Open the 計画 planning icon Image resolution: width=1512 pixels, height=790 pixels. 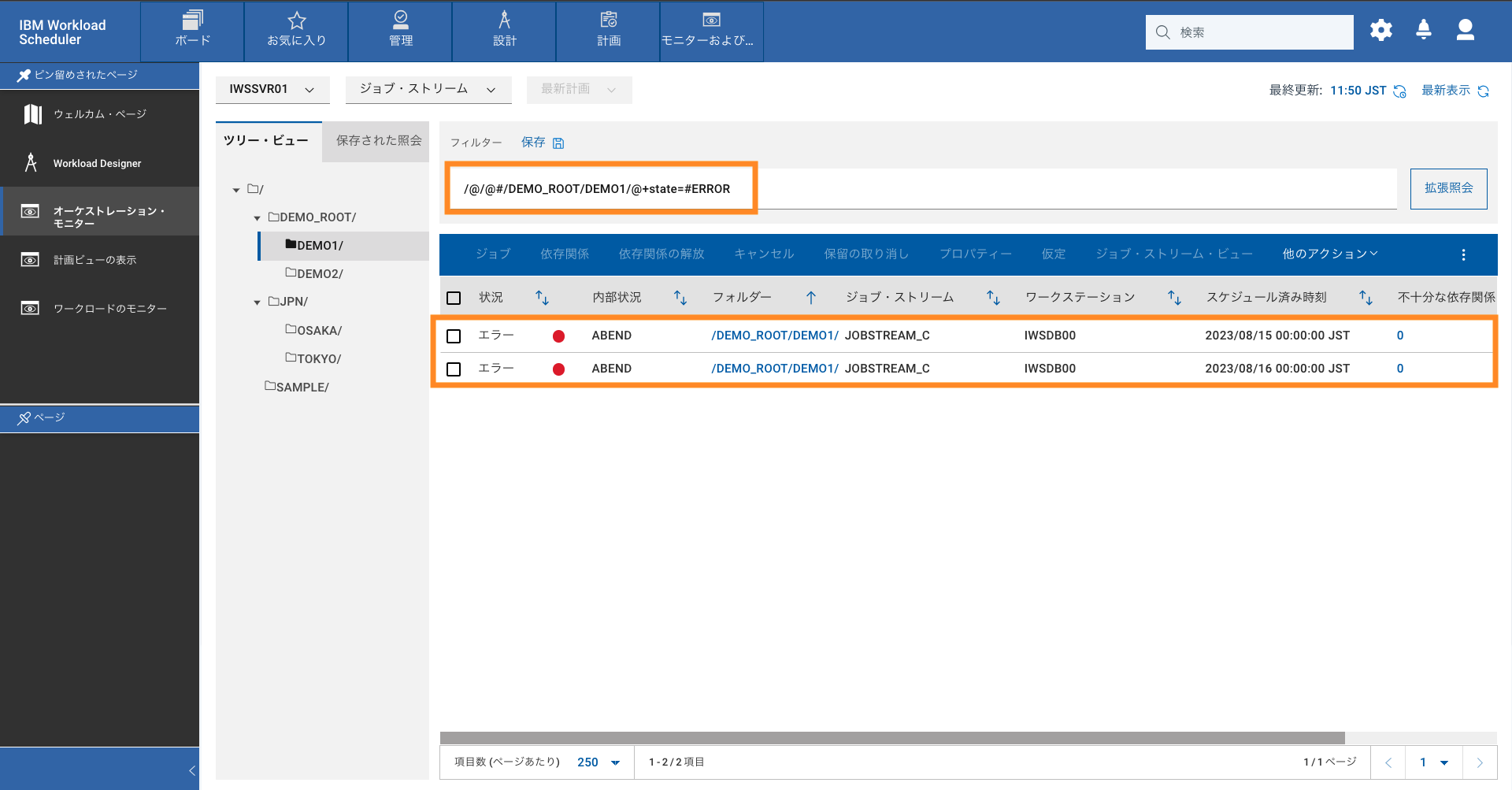(609, 20)
